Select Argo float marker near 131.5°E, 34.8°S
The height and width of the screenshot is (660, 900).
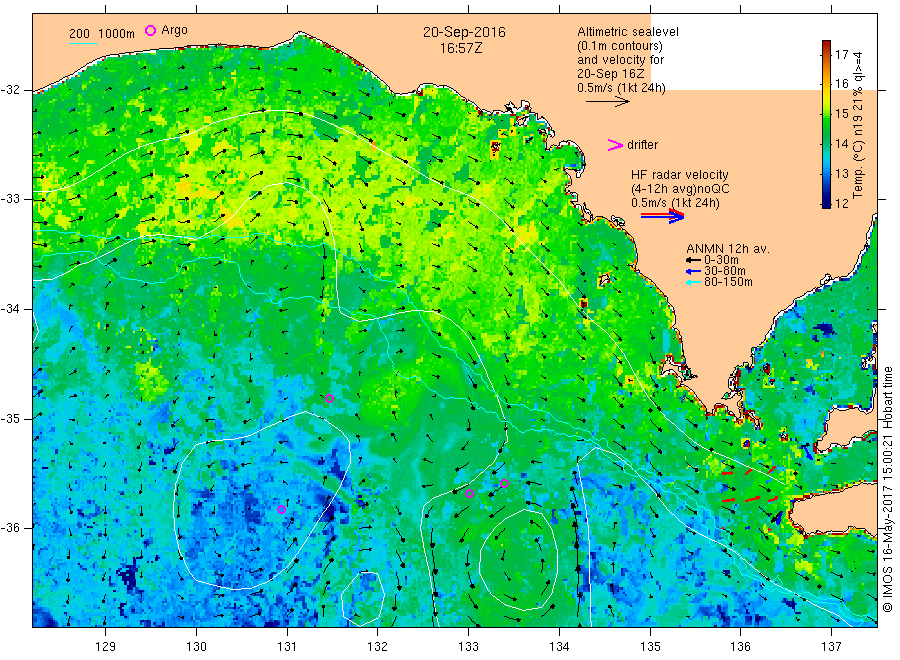[x=329, y=398]
